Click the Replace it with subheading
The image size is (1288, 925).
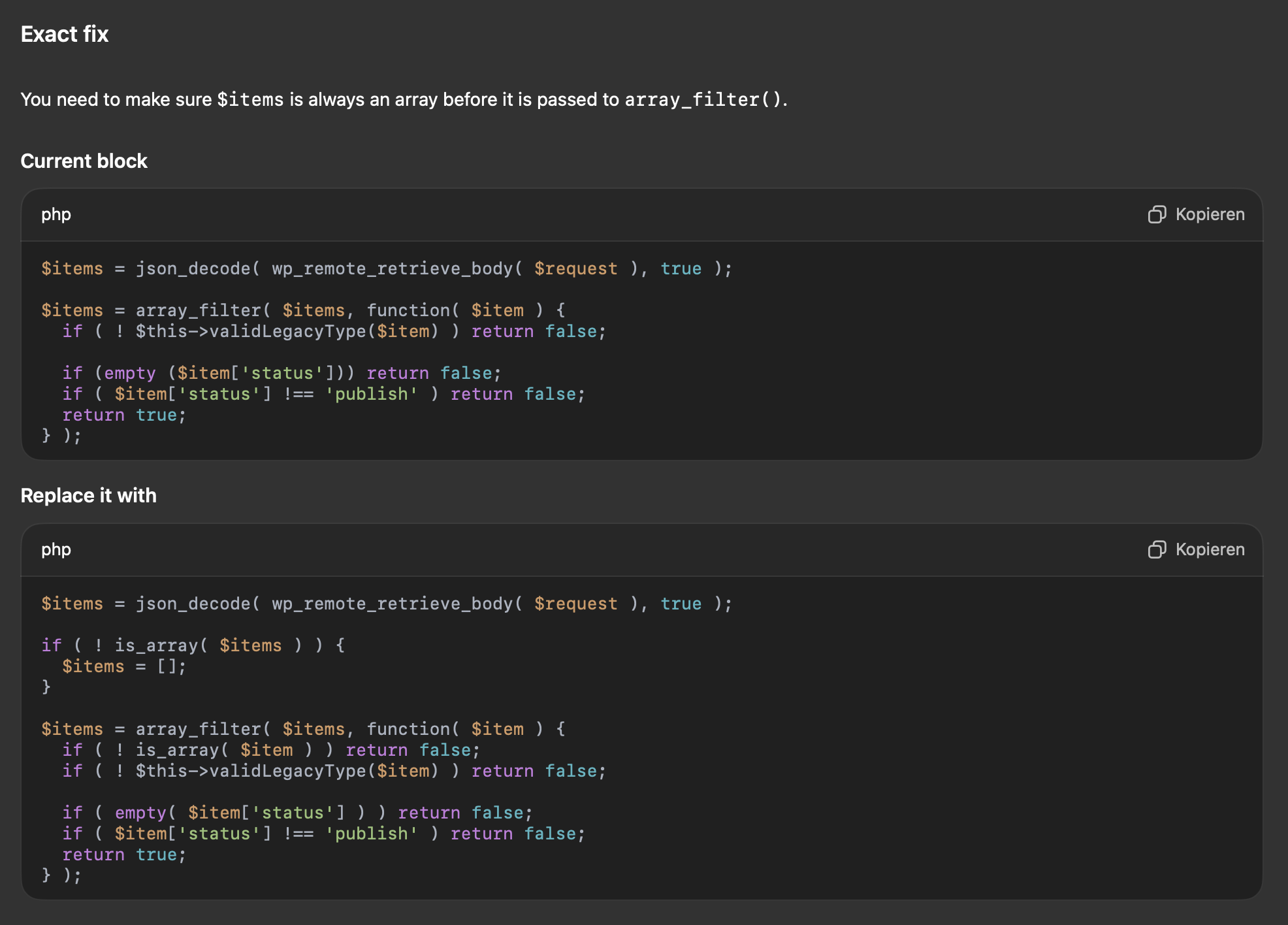(x=88, y=495)
